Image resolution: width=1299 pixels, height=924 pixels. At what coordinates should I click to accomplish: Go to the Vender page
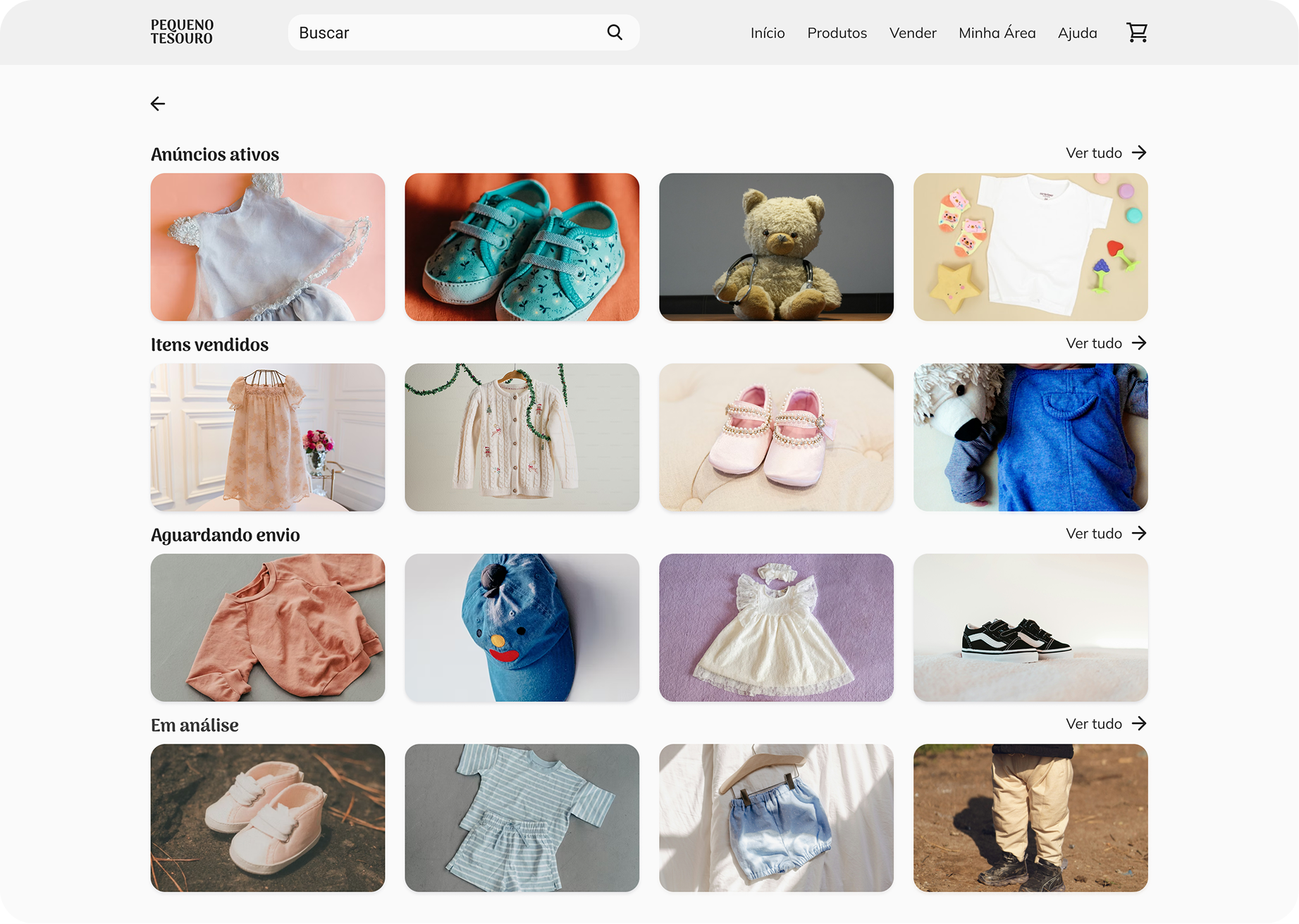click(912, 33)
